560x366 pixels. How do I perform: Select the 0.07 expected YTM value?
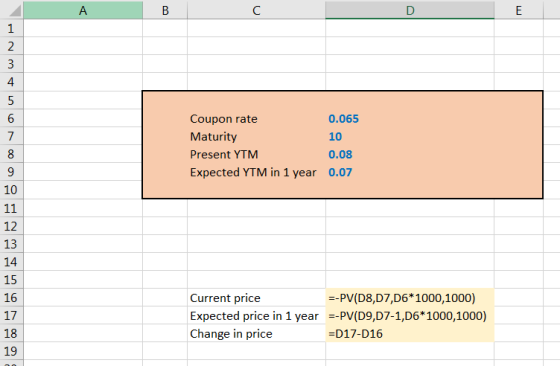click(x=340, y=172)
